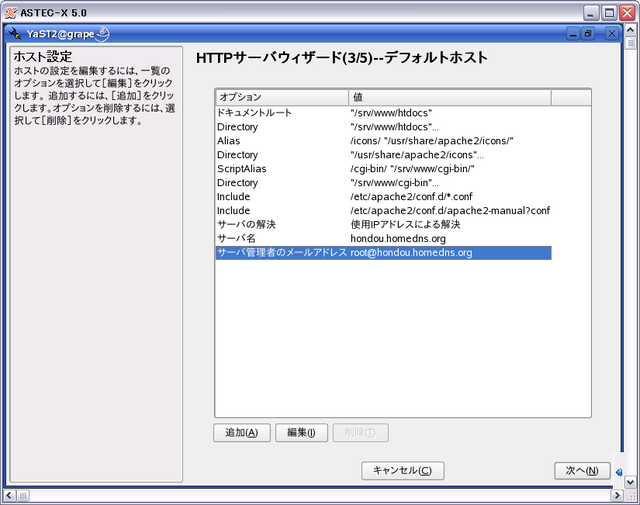Screen dimensions: 640x505
Task: Click the vertical scrollbar thumb
Action: pos(631,43)
